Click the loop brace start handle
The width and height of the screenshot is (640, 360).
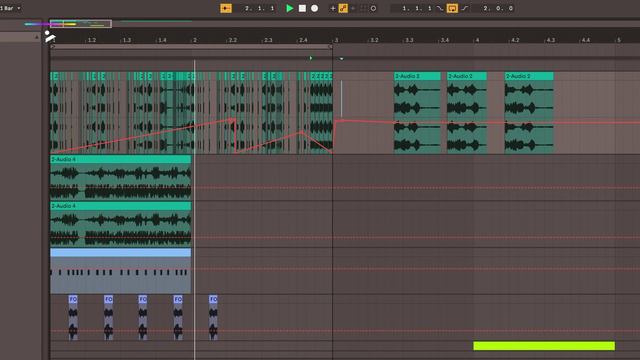coord(52,47)
